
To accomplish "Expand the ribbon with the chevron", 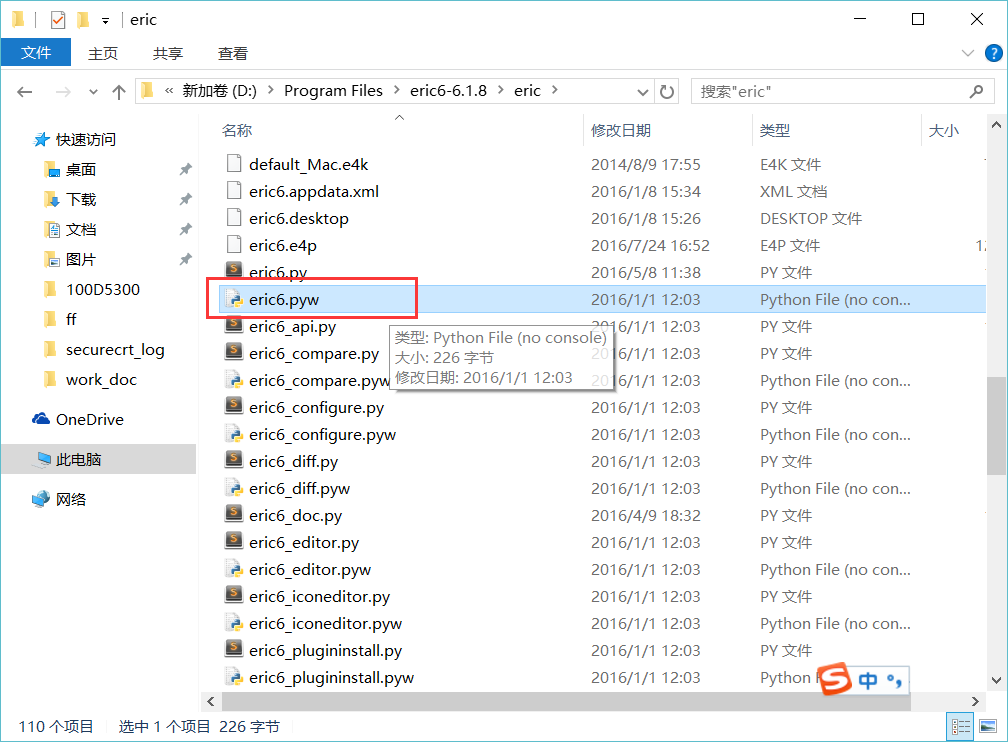I will click(968, 53).
